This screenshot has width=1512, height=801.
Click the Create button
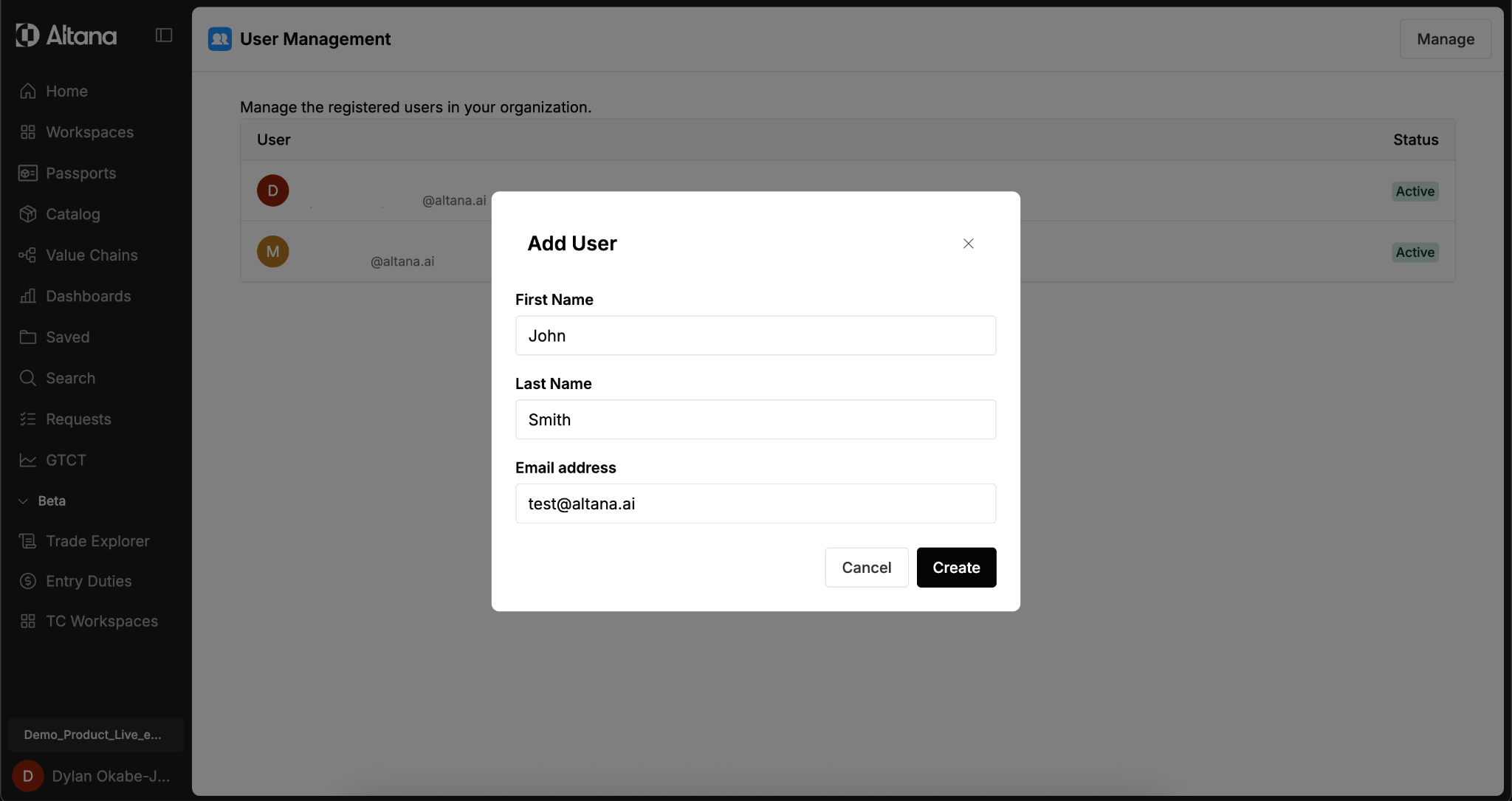click(956, 567)
